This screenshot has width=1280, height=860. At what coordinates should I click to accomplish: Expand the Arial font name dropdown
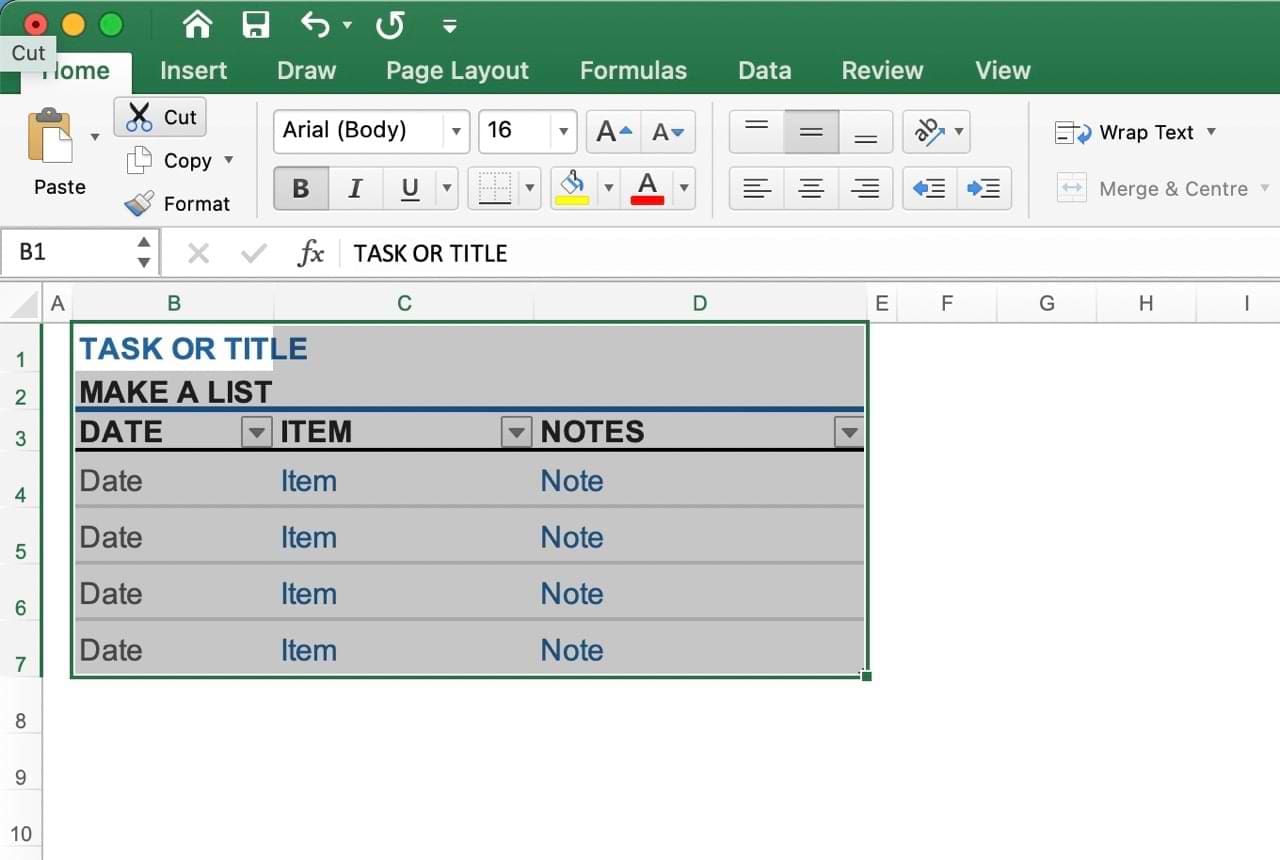[456, 131]
